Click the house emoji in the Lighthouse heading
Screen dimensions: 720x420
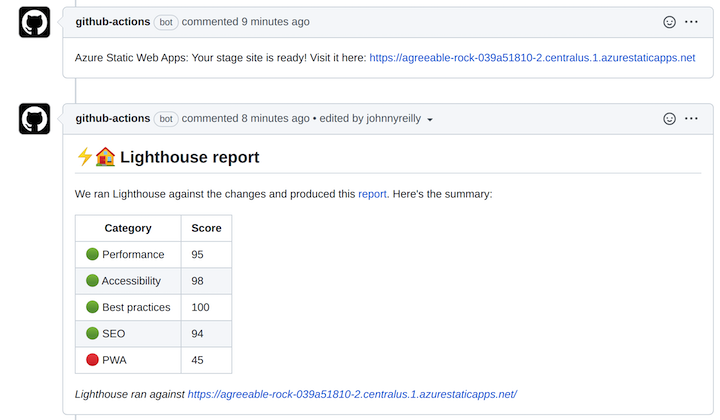(x=105, y=157)
